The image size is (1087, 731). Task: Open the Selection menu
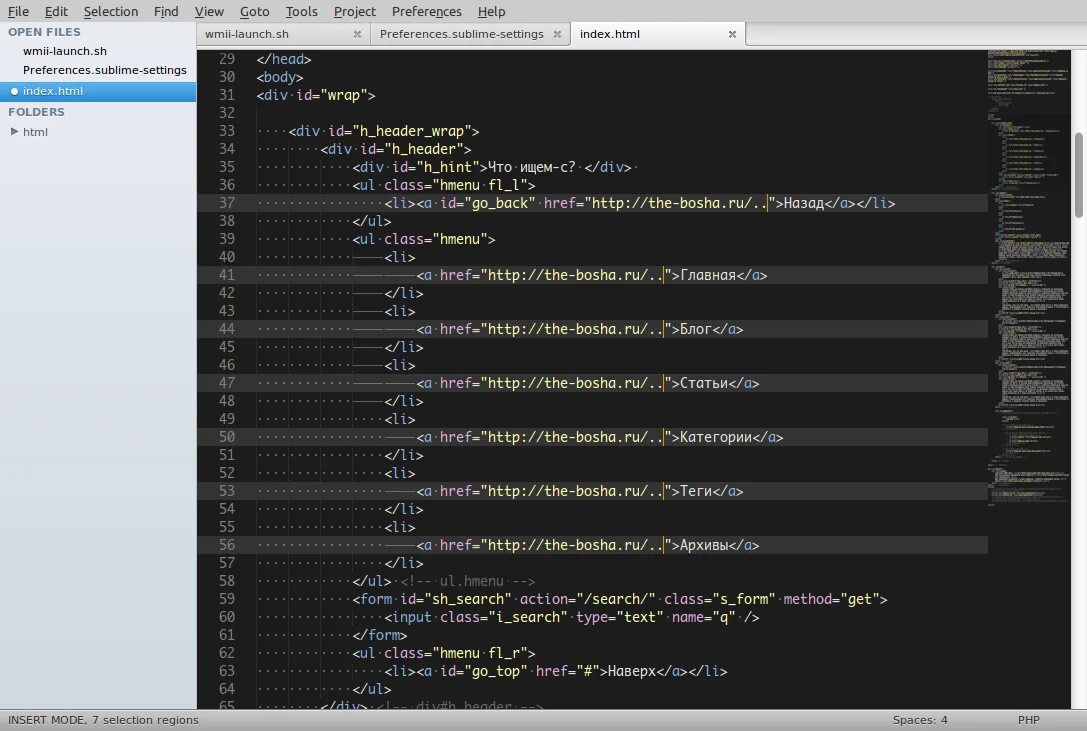(111, 11)
